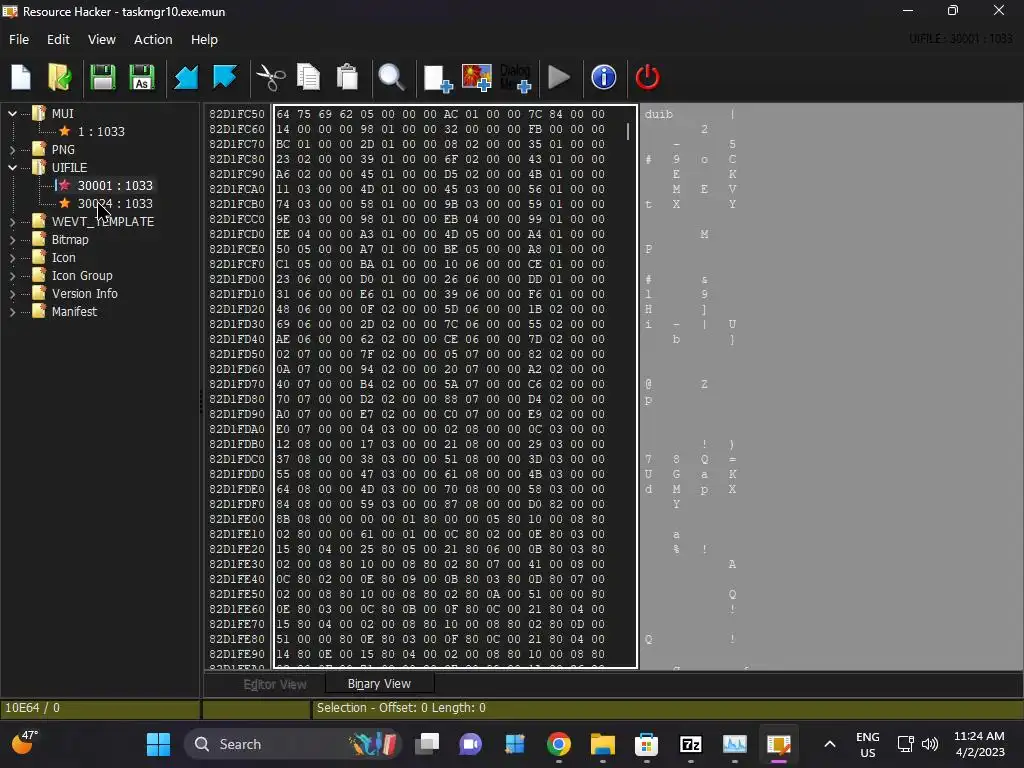Click the status text 'Selection - Offset: 0 Length: 0'

pyautogui.click(x=401, y=708)
